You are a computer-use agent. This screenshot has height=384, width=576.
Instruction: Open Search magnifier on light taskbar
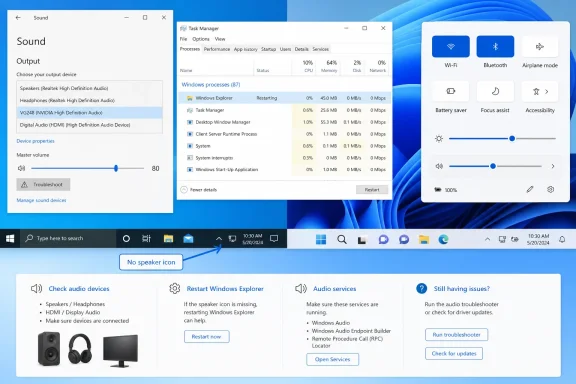pyautogui.click(x=342, y=240)
